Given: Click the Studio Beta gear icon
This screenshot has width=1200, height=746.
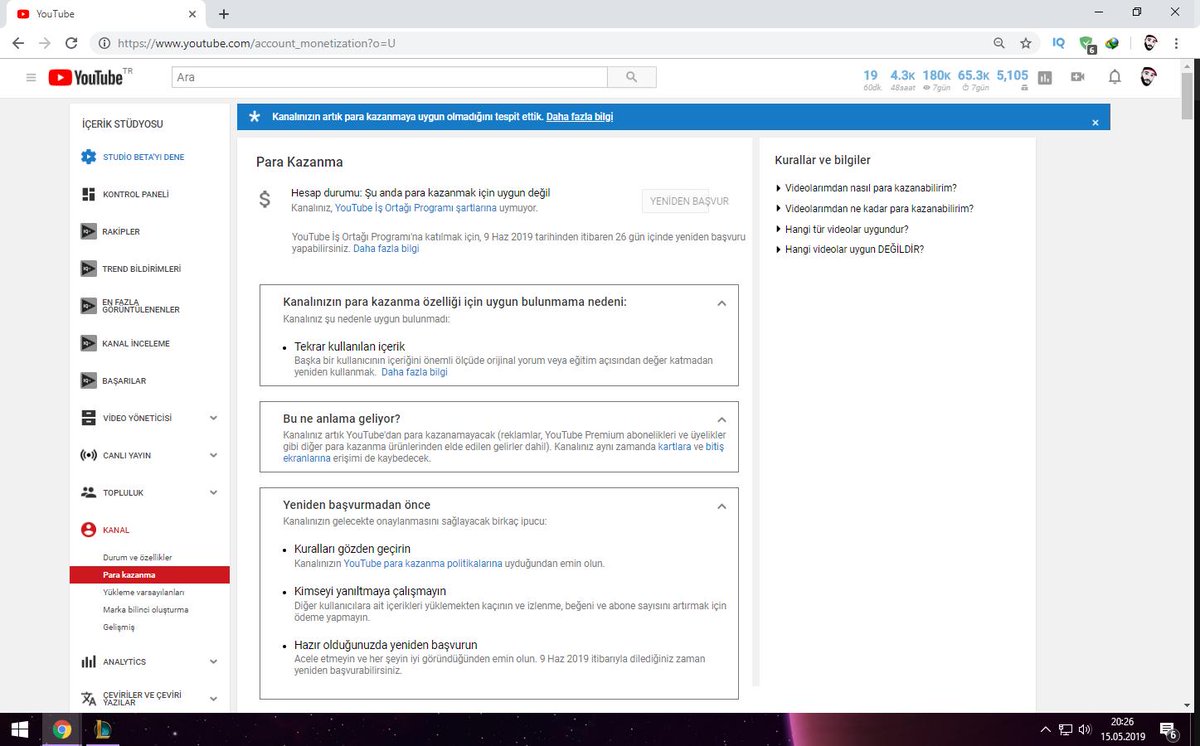Looking at the screenshot, I should tap(88, 157).
